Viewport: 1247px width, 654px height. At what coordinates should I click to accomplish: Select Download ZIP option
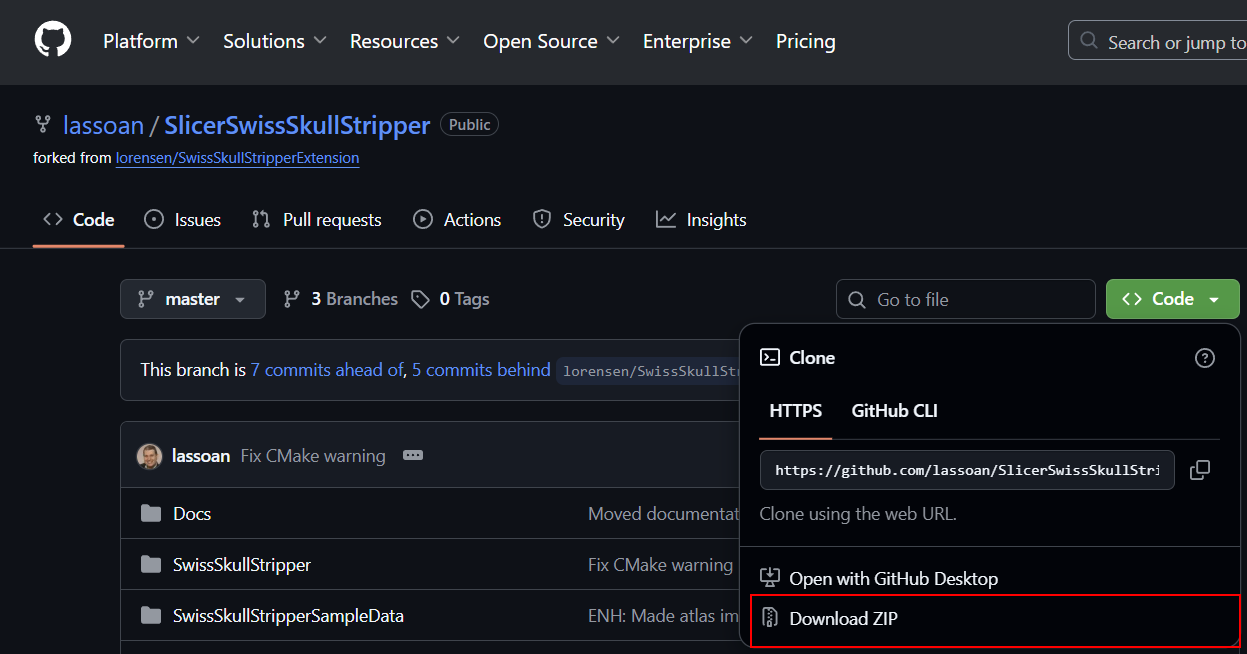click(843, 619)
